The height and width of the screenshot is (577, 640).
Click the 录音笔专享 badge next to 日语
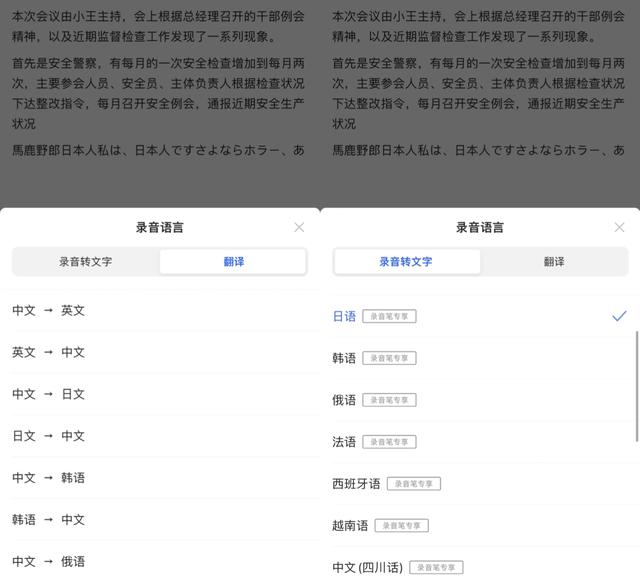tap(389, 316)
